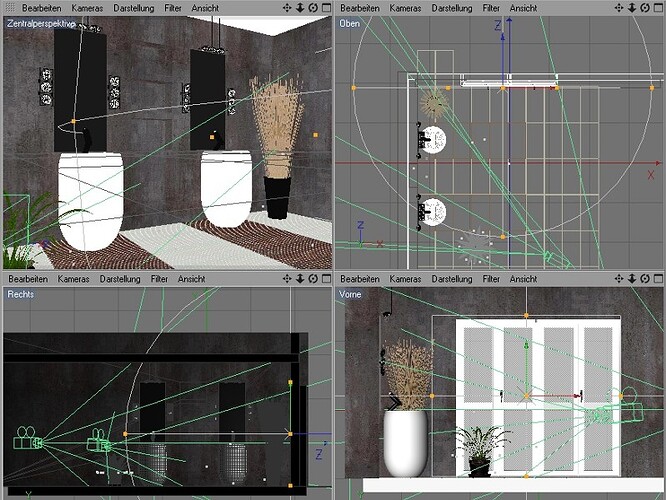Click the Oben viewport label
This screenshot has width=666, height=500.
coord(349,24)
